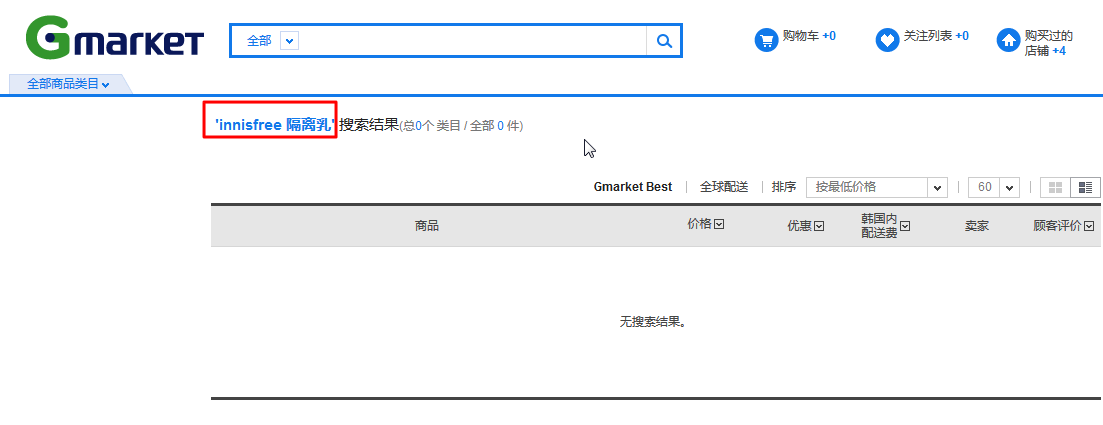The image size is (1103, 425).
Task: Select the 全球配送 filter
Action: coord(724,187)
